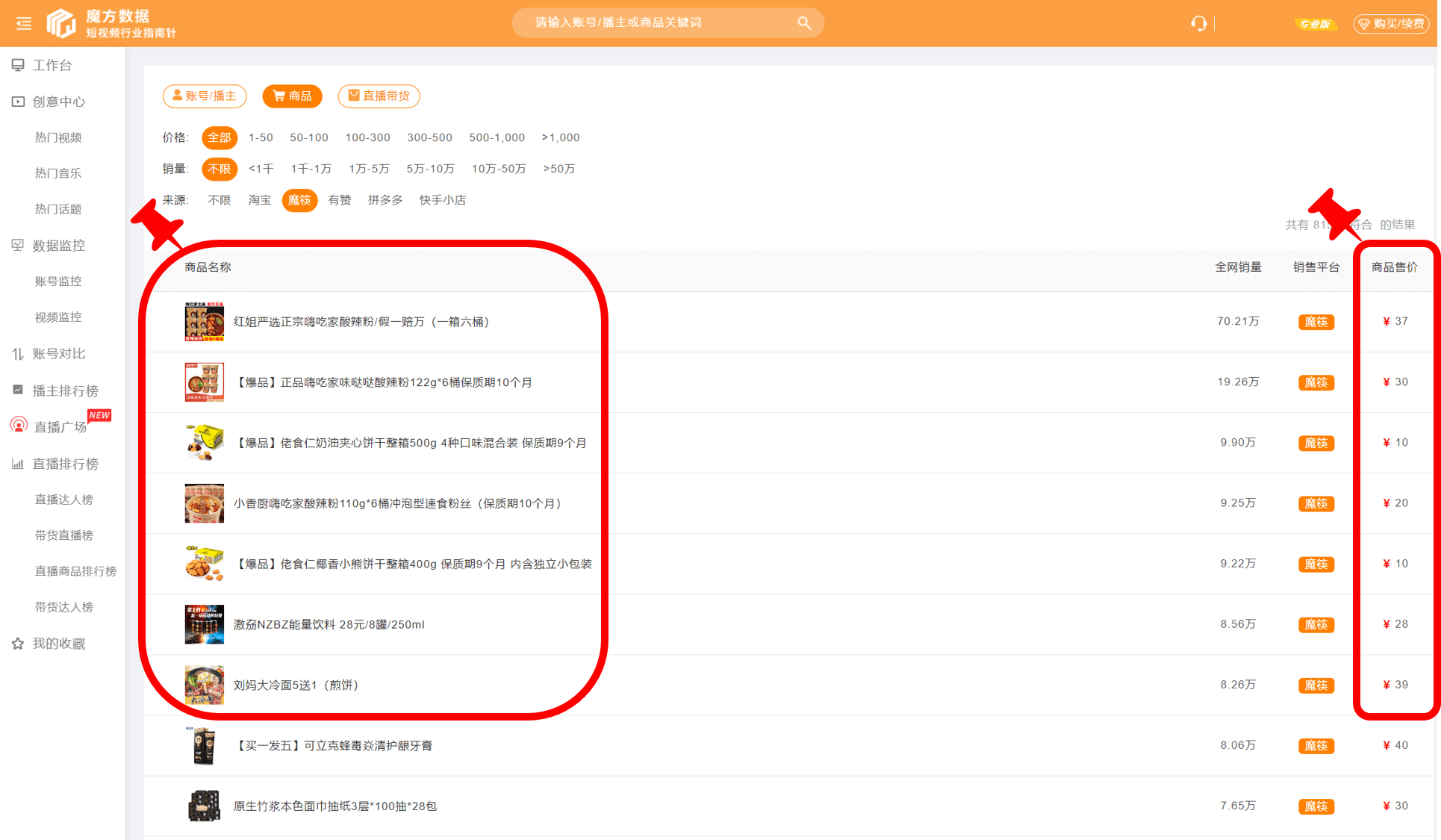
Task: Open customer service headset icon
Action: click(x=1198, y=23)
